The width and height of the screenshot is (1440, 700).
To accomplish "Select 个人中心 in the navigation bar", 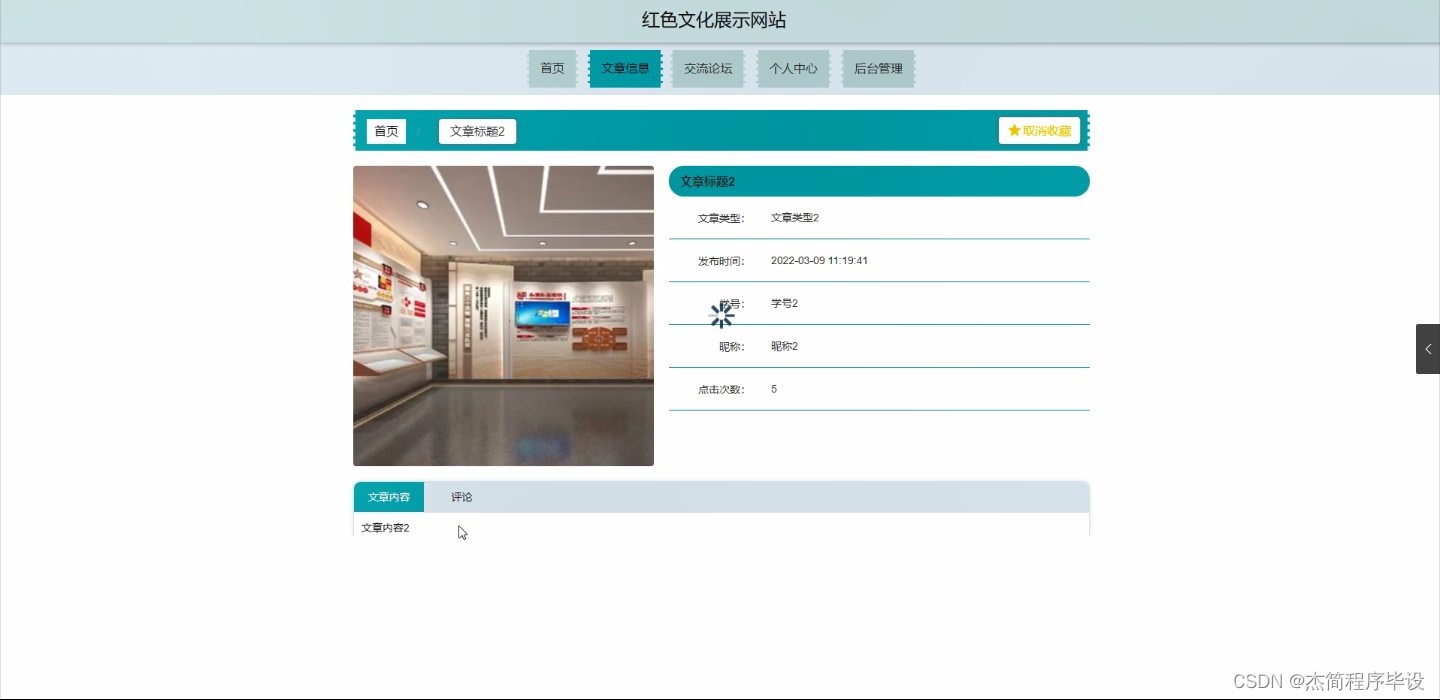I will (793, 68).
